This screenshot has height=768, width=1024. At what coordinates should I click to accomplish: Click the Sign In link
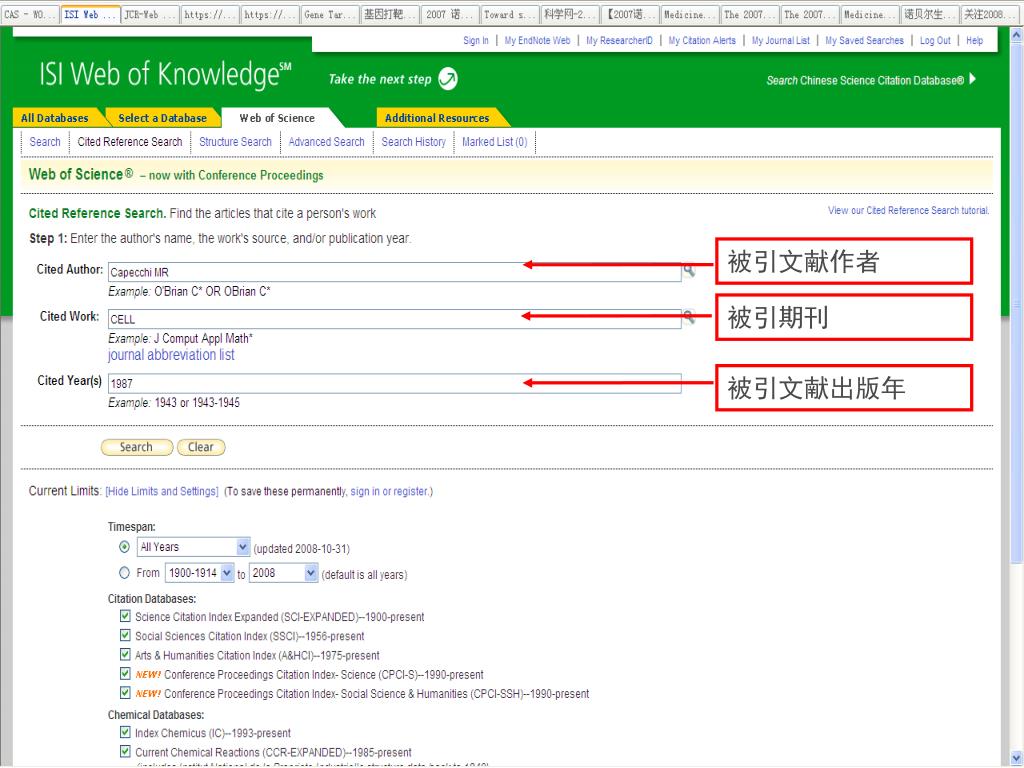476,40
